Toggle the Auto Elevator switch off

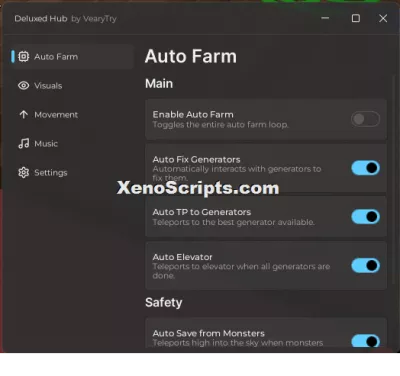coord(366,266)
